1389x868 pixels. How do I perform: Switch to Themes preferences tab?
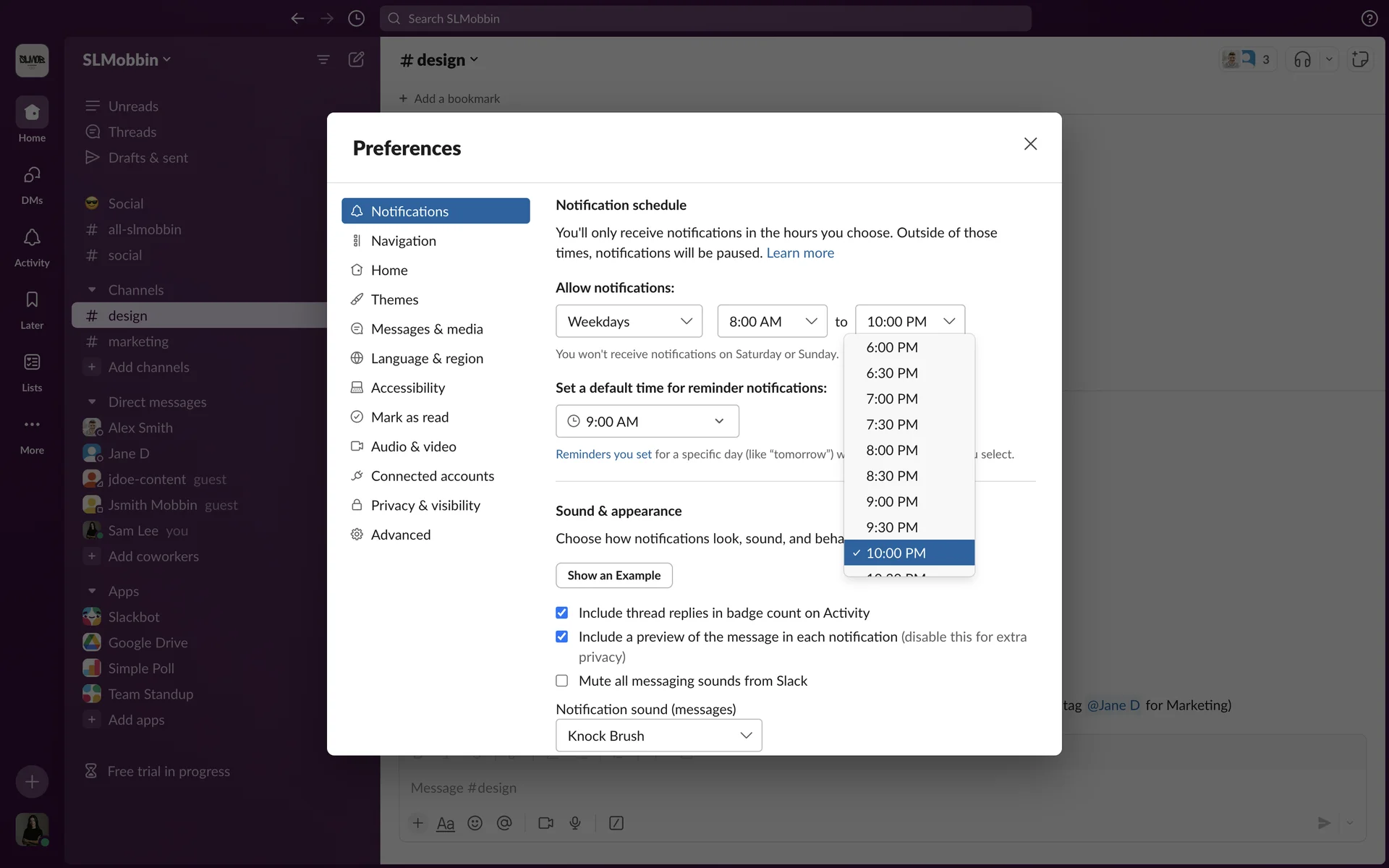pos(394,299)
